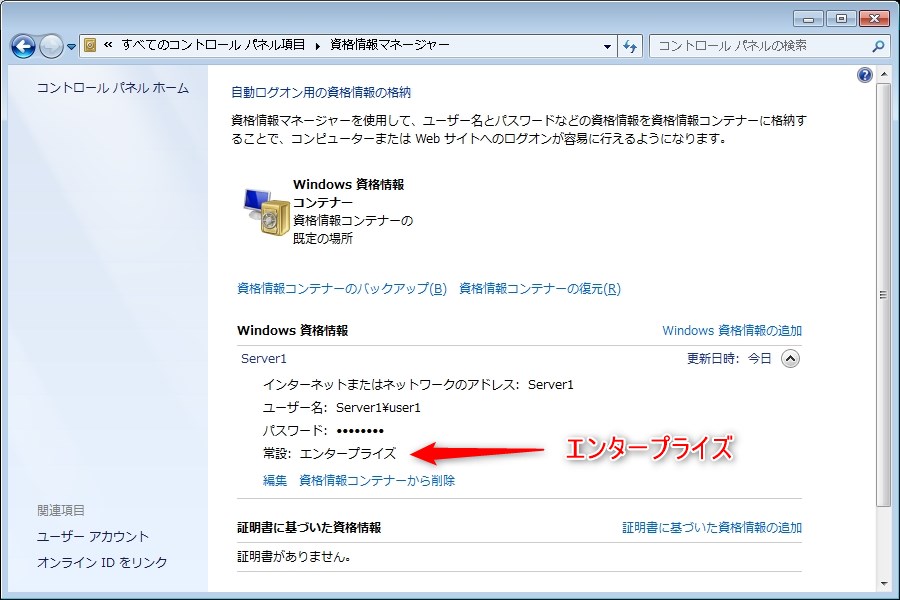Select the Server1 credential entry
Screen dimensions: 900x600
pos(264,359)
